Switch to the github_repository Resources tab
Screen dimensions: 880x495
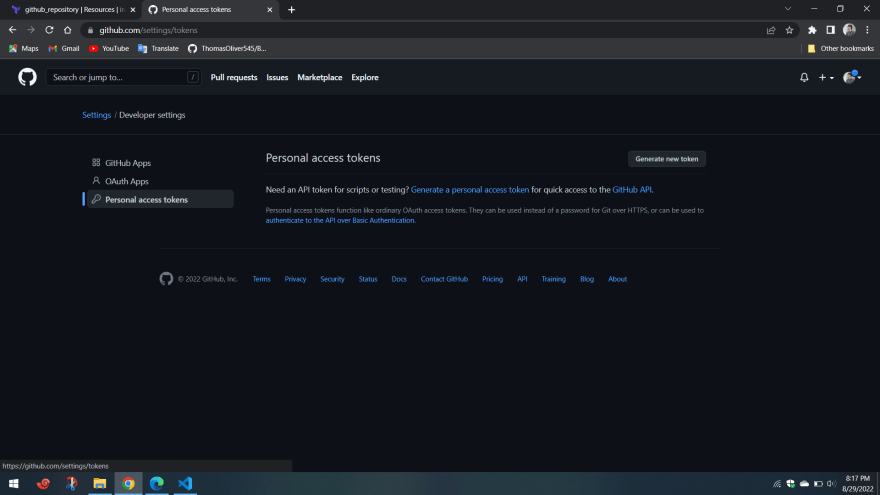[x=73, y=10]
